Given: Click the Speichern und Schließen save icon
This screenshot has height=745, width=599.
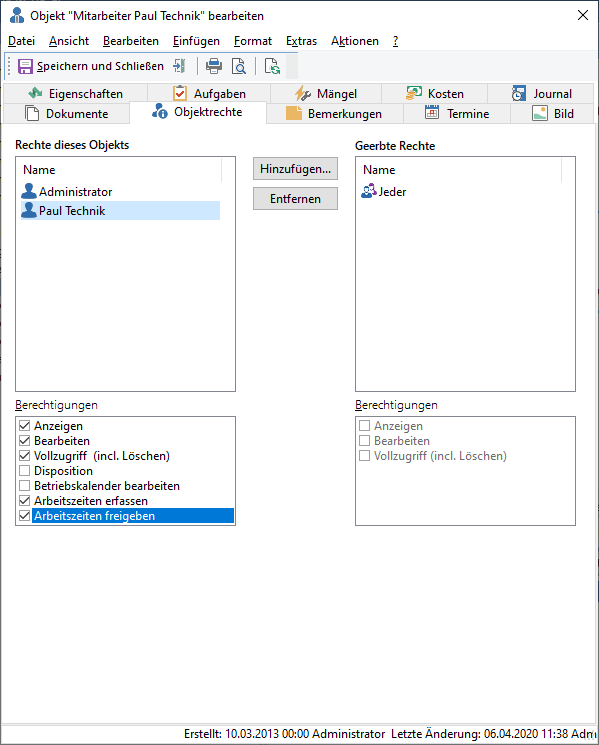Looking at the screenshot, I should (x=25, y=66).
